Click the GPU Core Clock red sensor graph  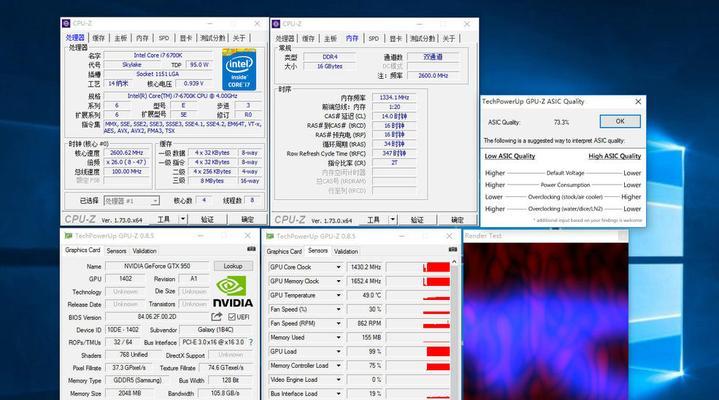click(x=418, y=267)
